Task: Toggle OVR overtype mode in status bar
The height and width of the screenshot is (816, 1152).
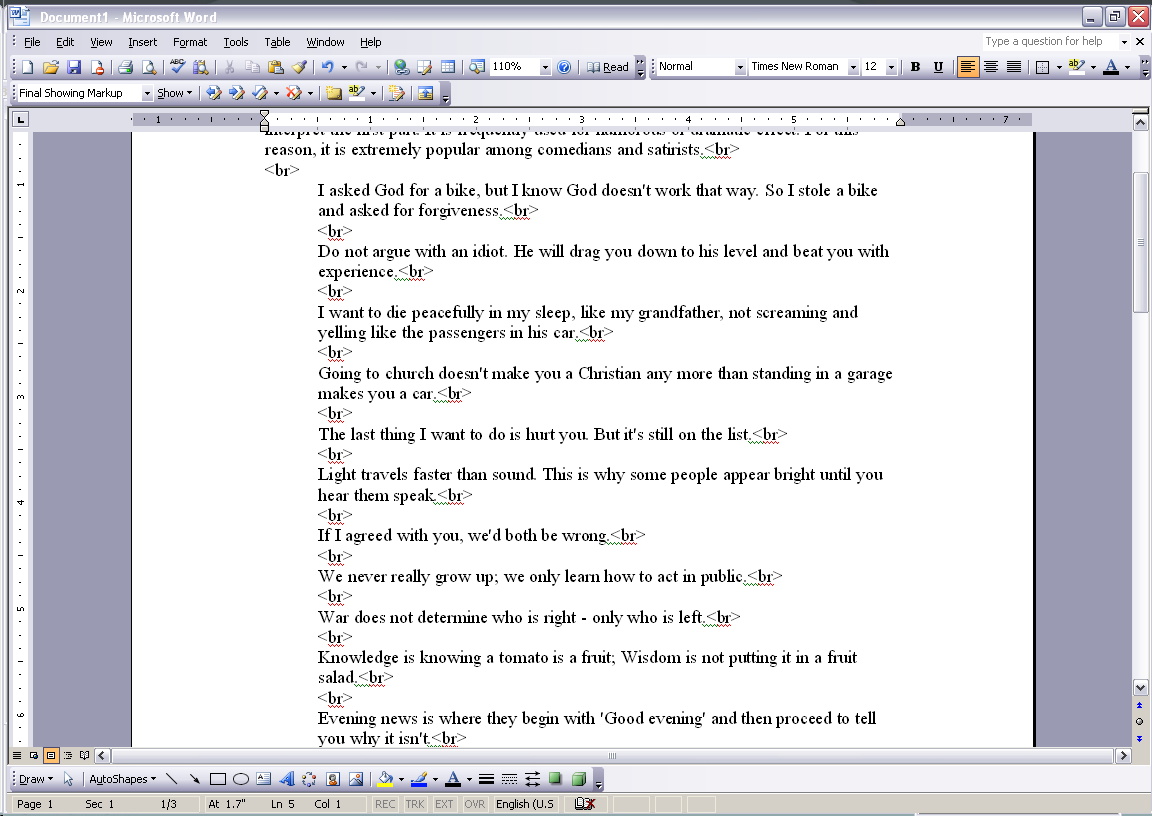Action: coord(475,804)
